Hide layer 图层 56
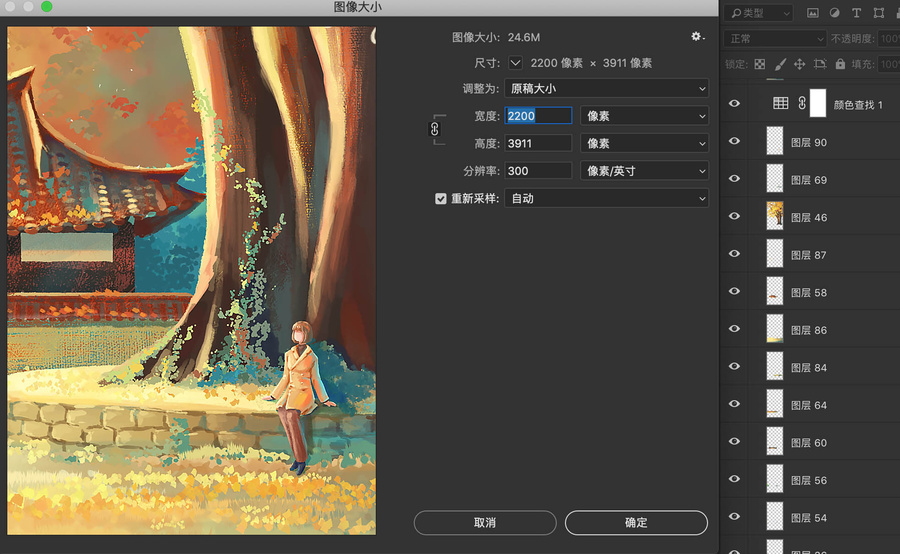900x554 pixels. tap(734, 479)
